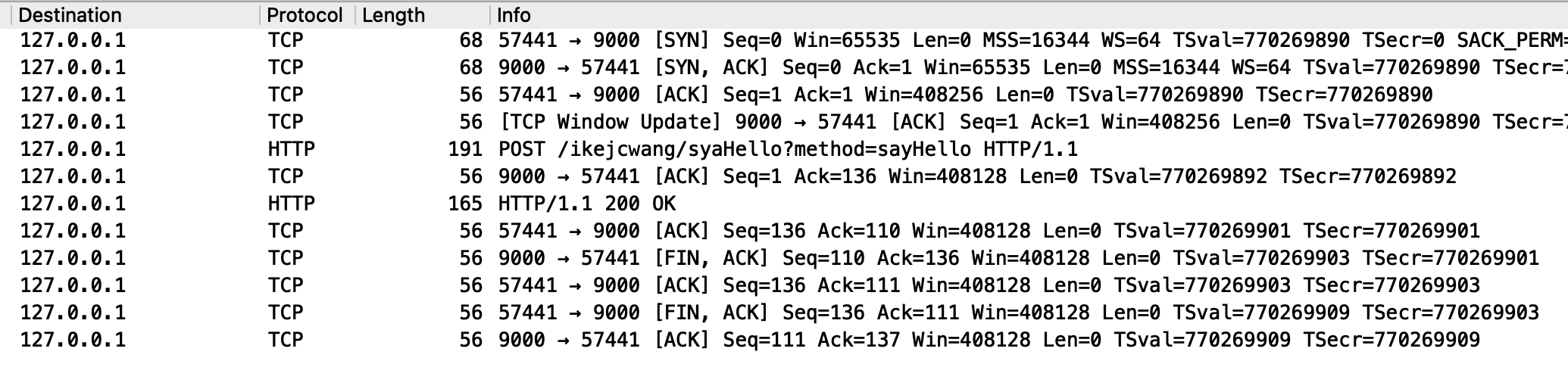1568x392 pixels.
Task: Select the TCP Window Update packet row
Action: point(784,122)
